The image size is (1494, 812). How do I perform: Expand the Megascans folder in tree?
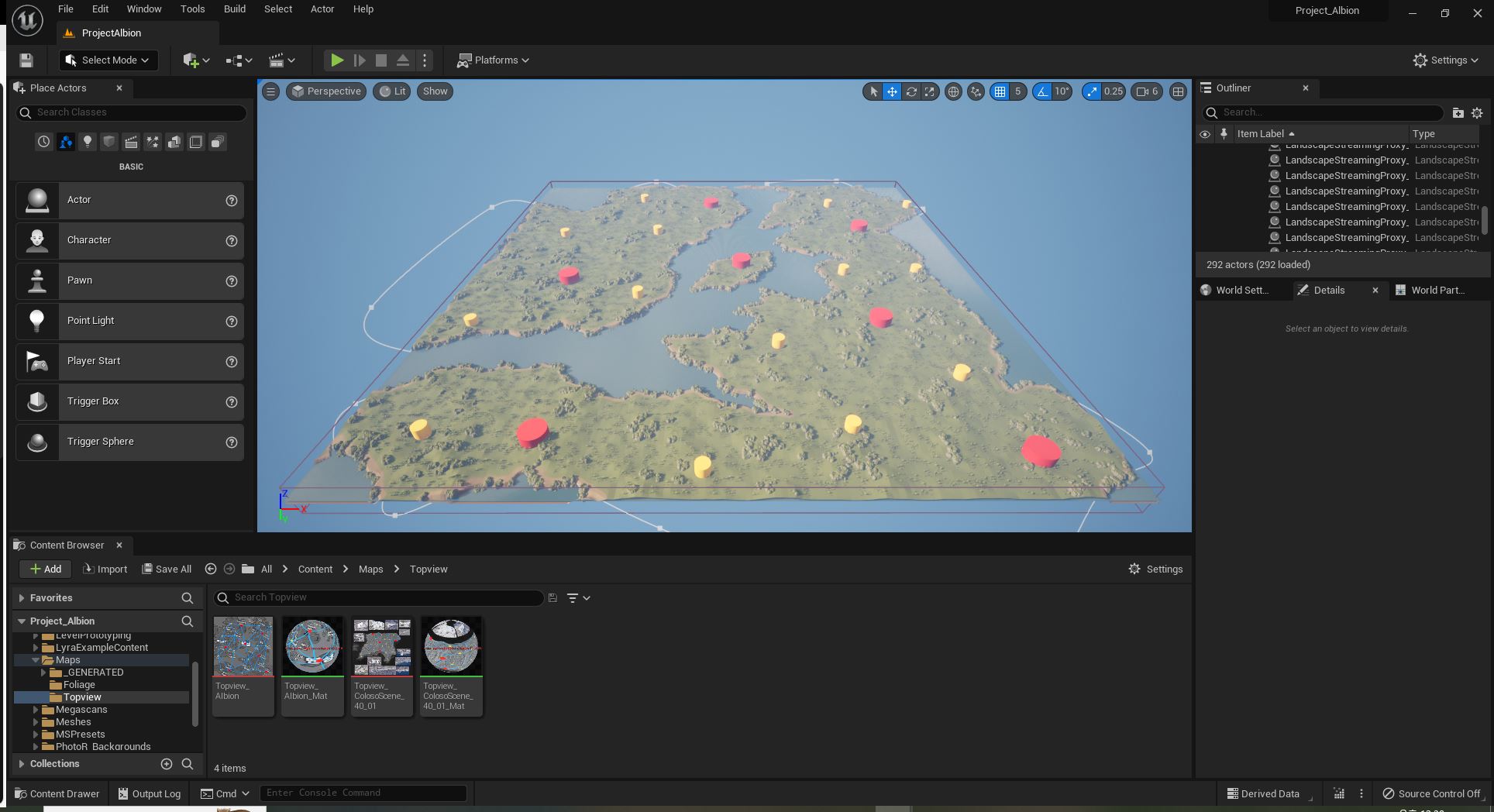(36, 710)
